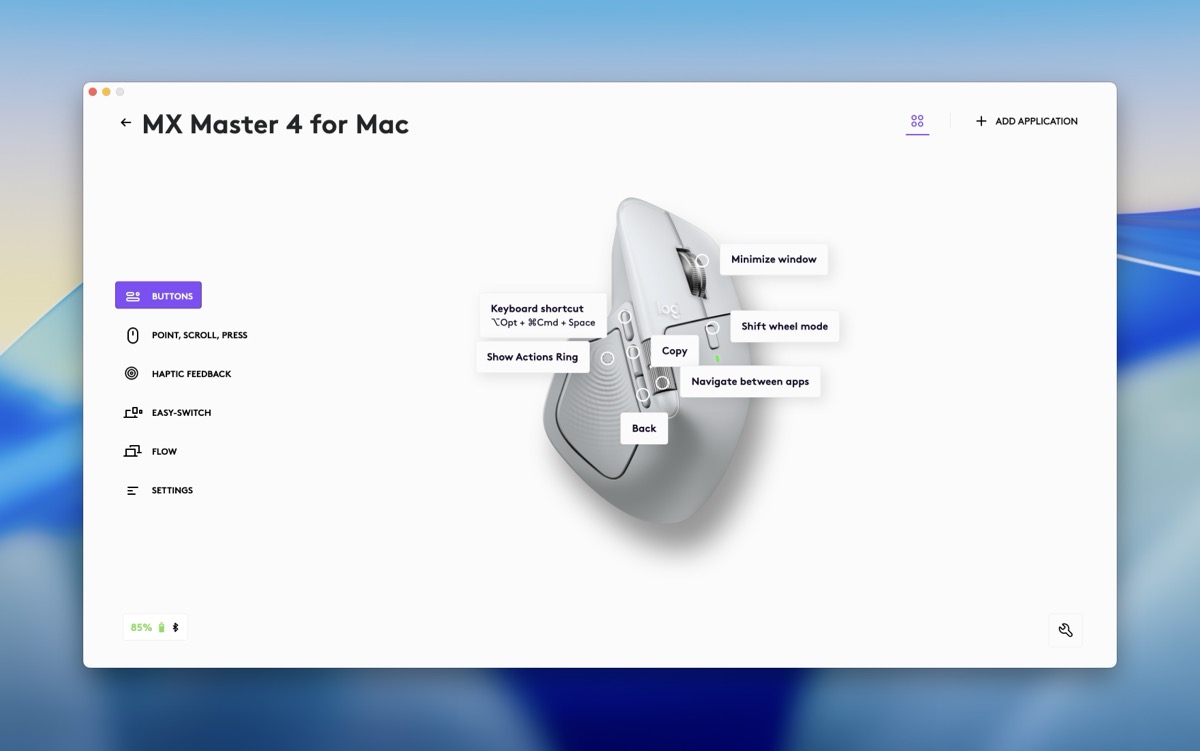Open the application grid view icon

pos(917,121)
